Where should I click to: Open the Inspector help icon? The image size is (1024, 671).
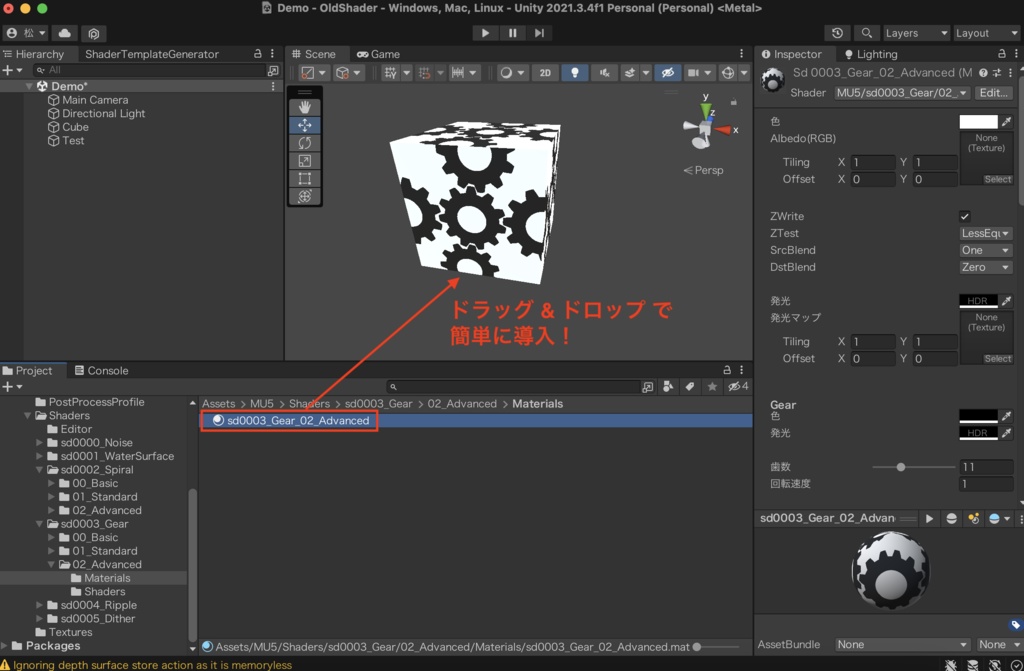(x=983, y=72)
